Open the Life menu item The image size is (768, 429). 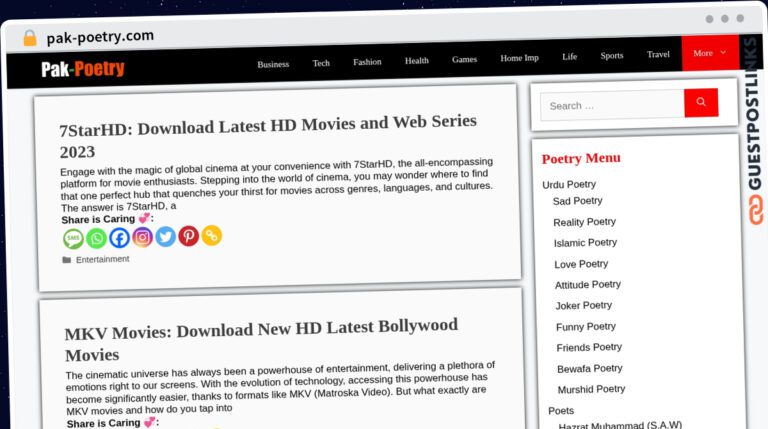tap(569, 57)
